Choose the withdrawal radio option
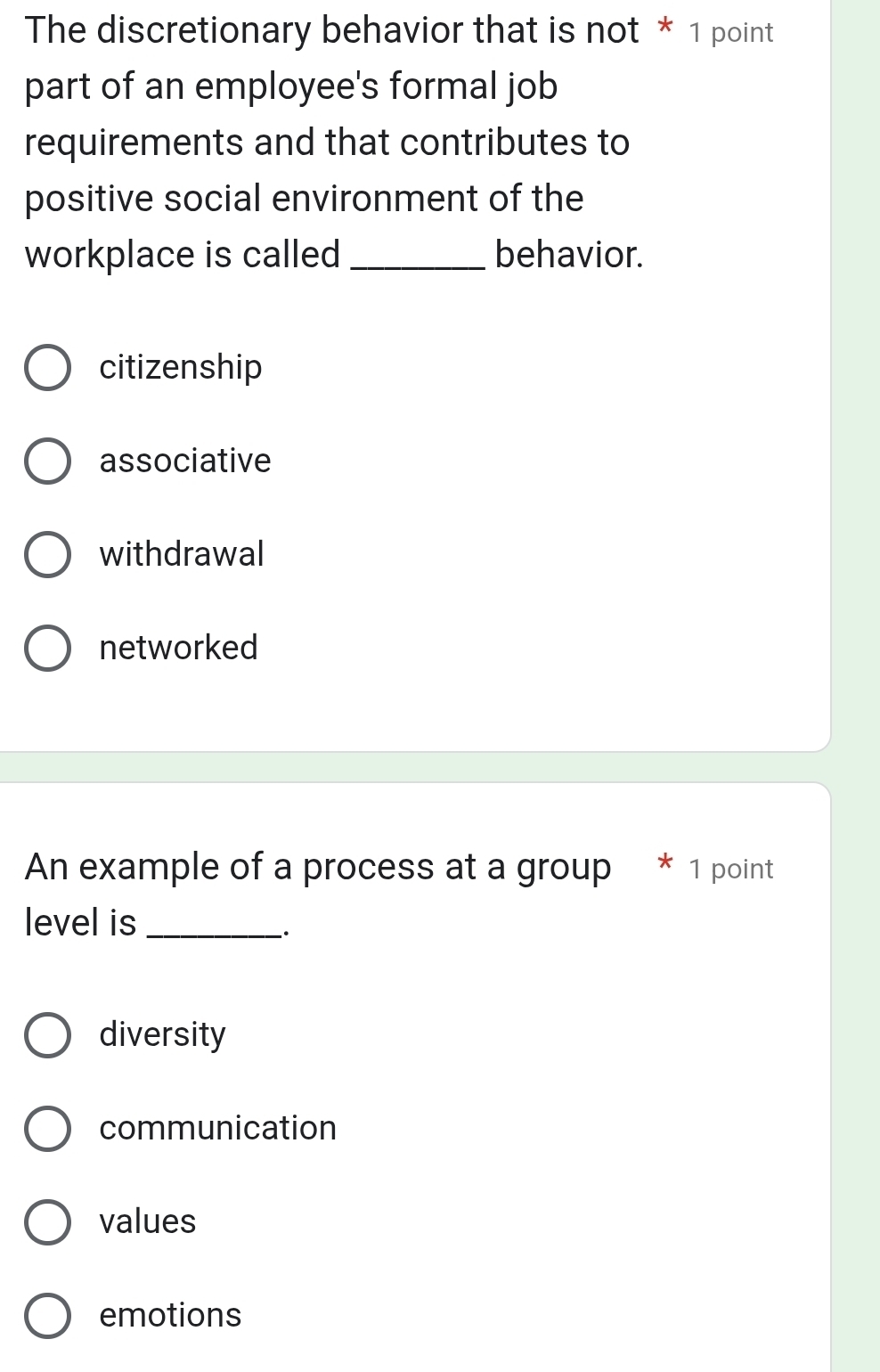Viewport: 880px width, 1372px height. (x=47, y=555)
